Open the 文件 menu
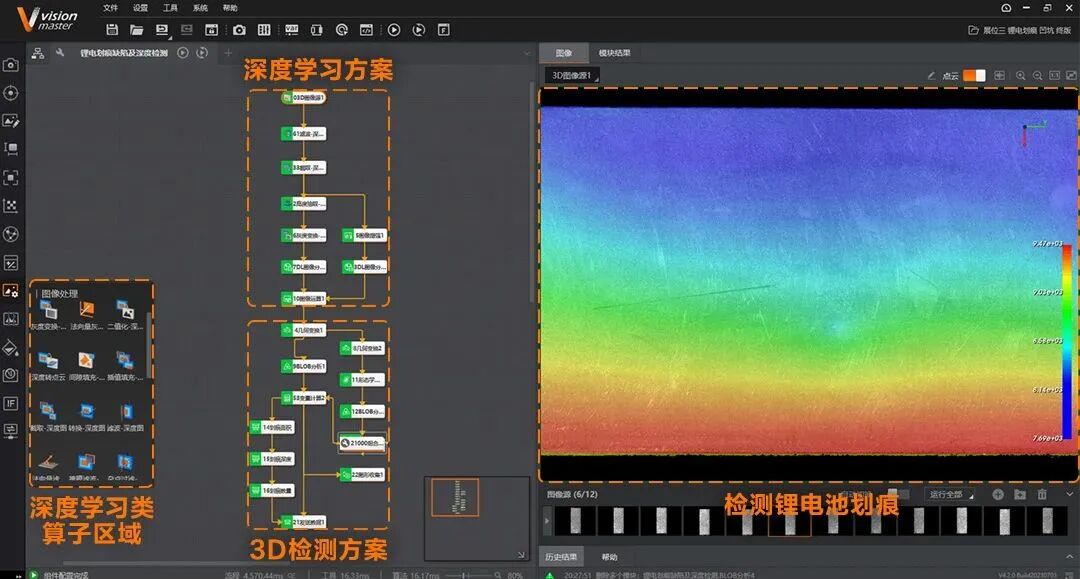Image resolution: width=1080 pixels, height=579 pixels. coord(110,8)
